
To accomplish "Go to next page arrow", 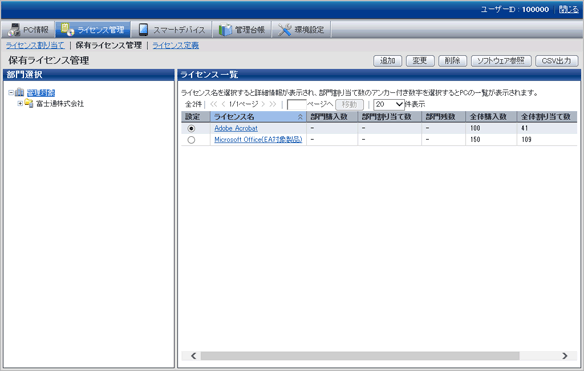I will click(263, 104).
